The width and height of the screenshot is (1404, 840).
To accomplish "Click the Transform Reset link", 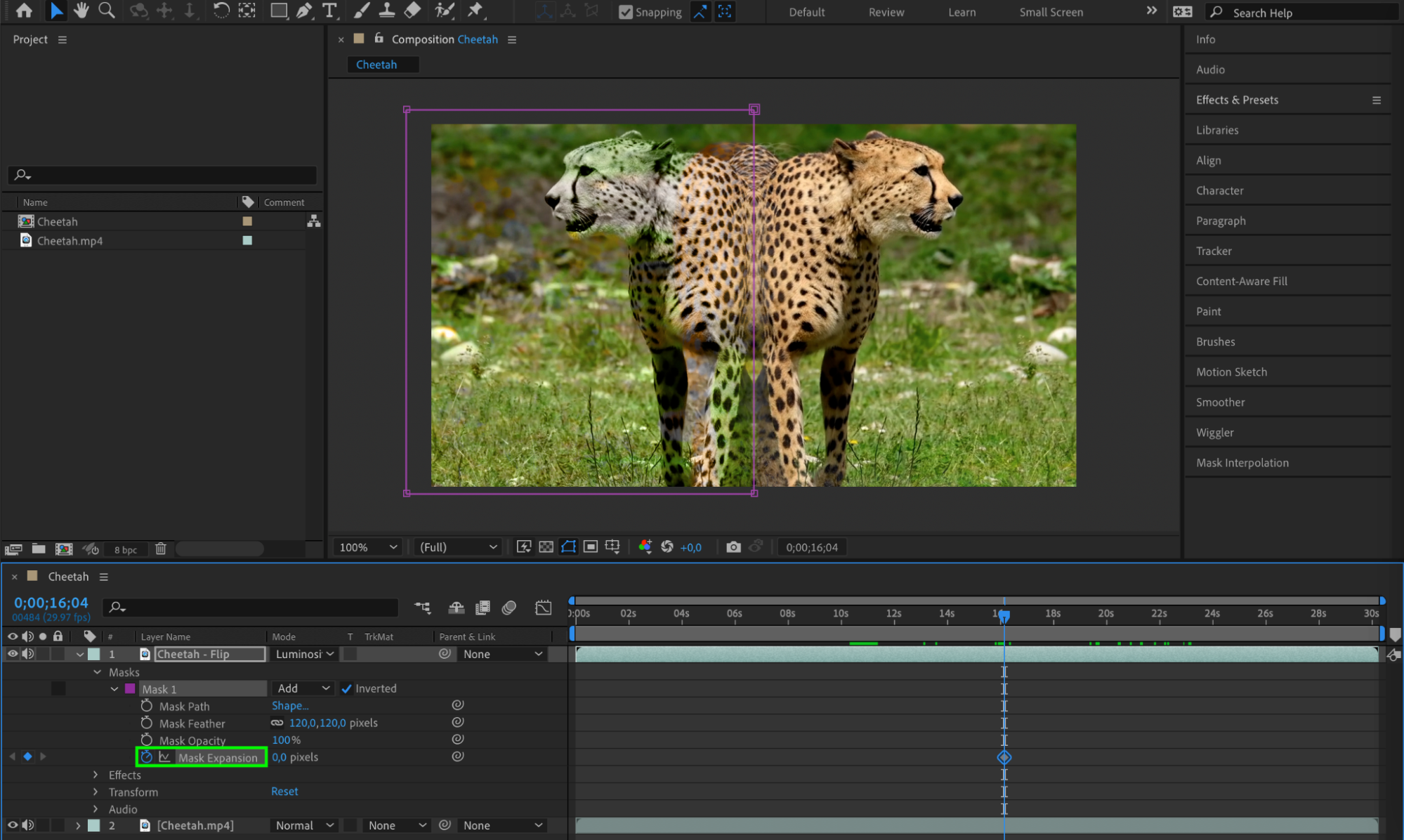I will point(284,792).
